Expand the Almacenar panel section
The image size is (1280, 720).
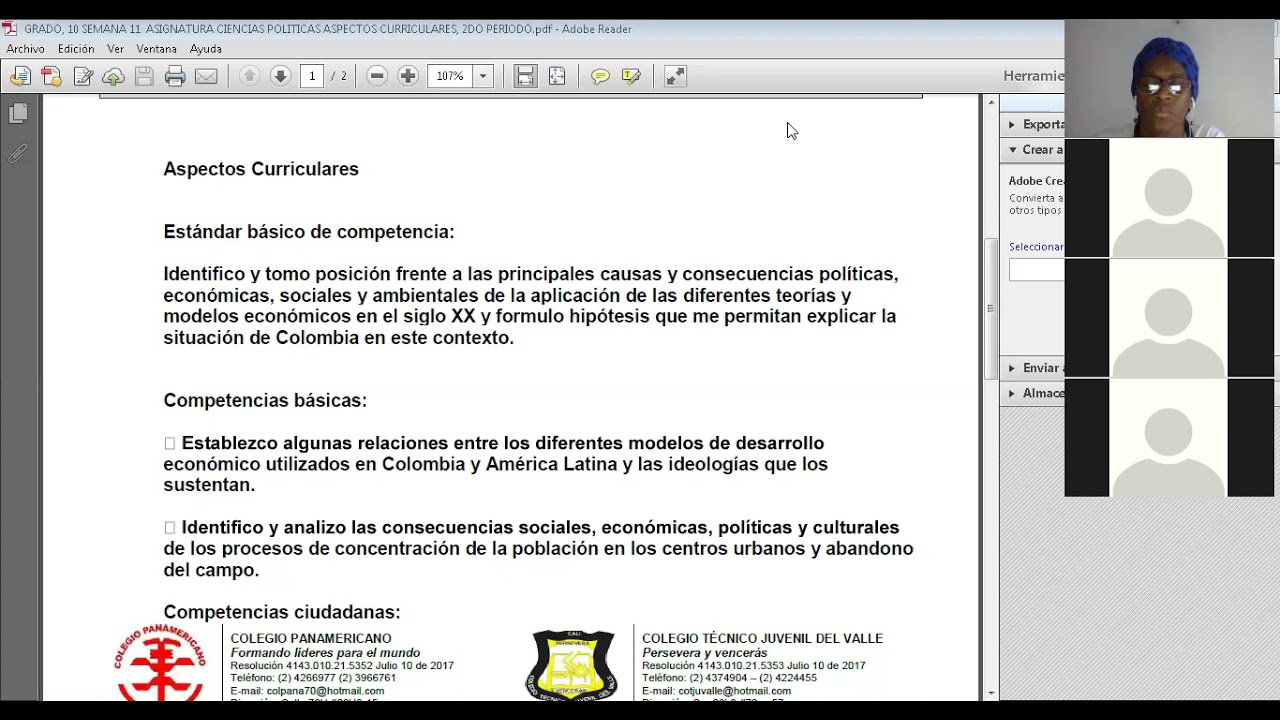pyautogui.click(x=1032, y=393)
